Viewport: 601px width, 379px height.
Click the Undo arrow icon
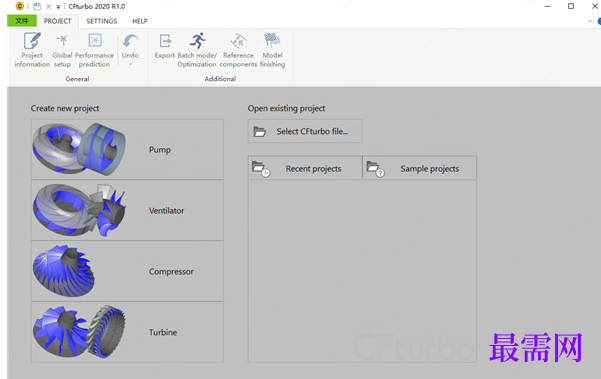pos(130,41)
